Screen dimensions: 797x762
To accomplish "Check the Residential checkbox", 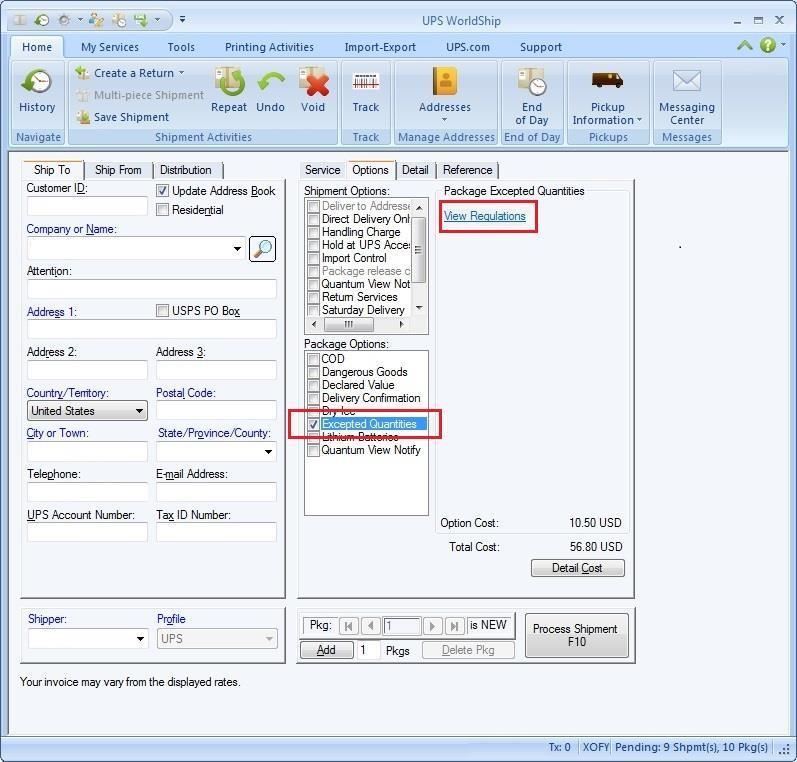I will pyautogui.click(x=162, y=209).
